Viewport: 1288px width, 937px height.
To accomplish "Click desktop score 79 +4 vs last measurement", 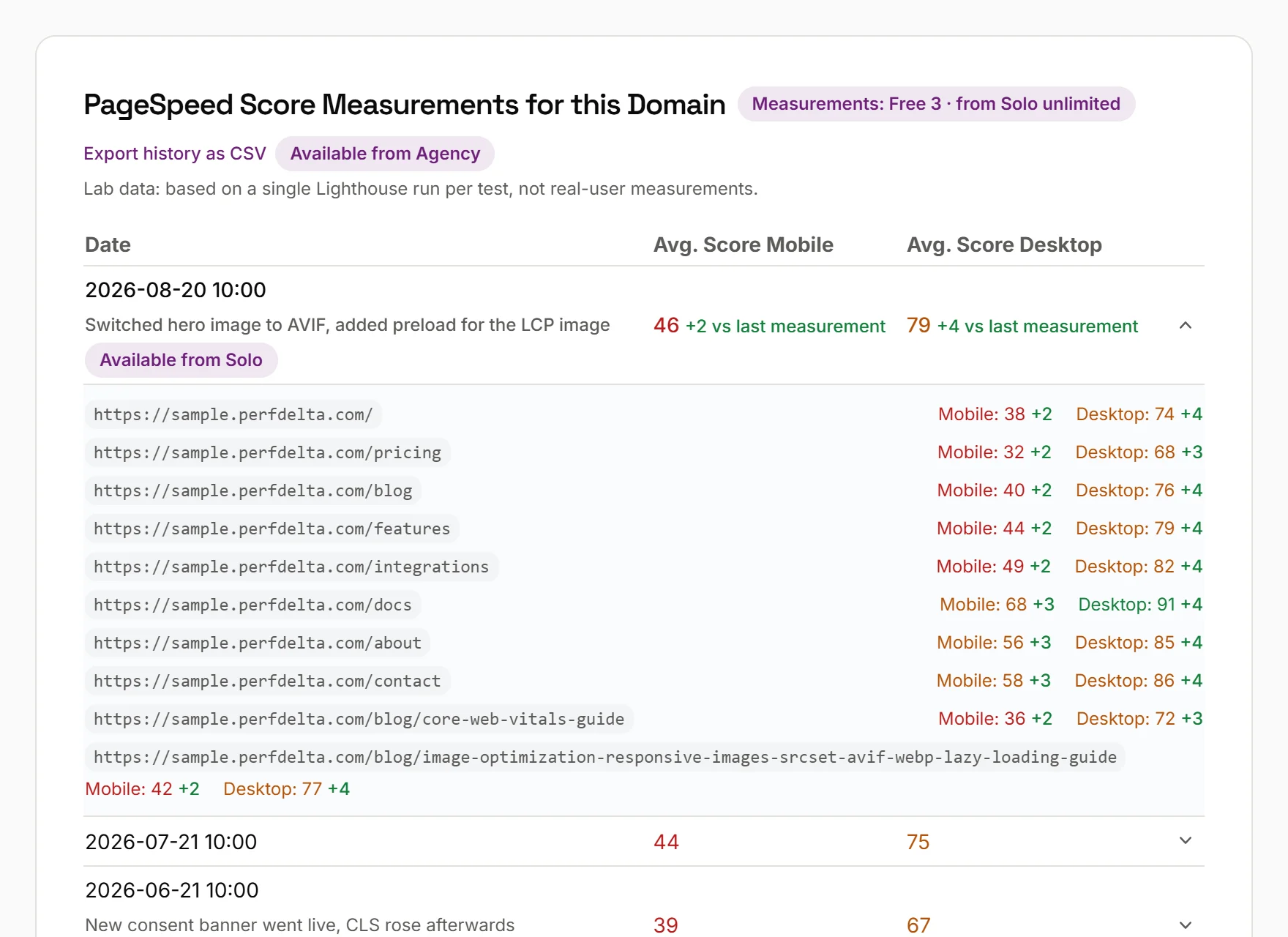I will coord(1022,326).
